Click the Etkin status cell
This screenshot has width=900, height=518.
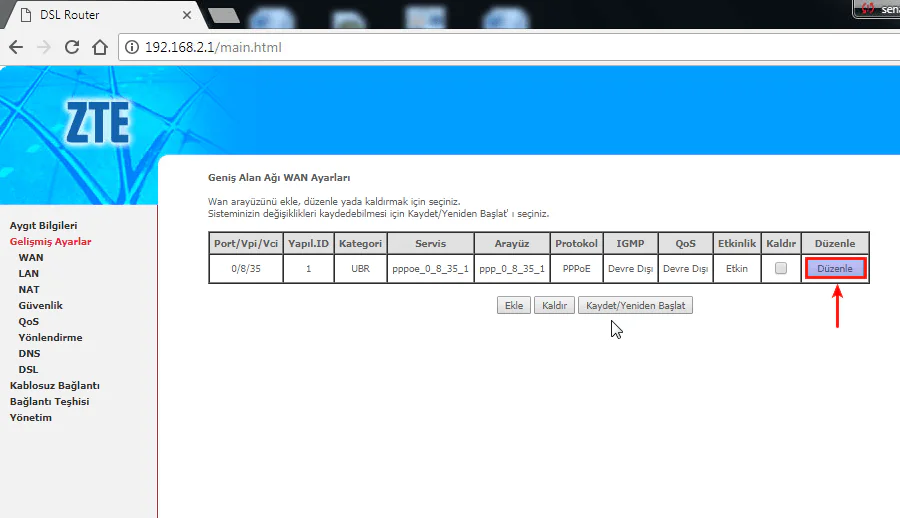[x=737, y=269]
